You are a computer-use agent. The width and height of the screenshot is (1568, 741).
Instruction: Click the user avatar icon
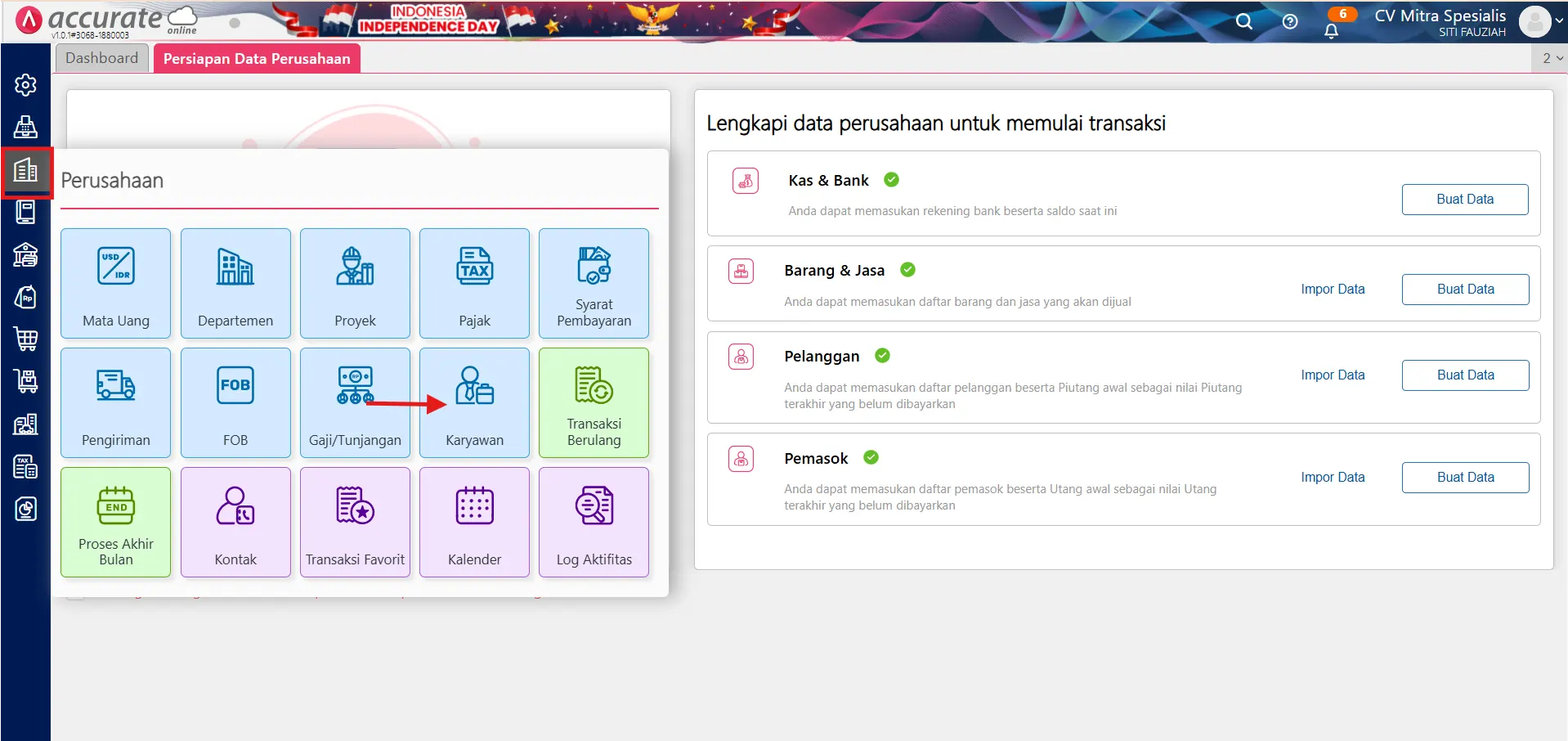point(1534,22)
